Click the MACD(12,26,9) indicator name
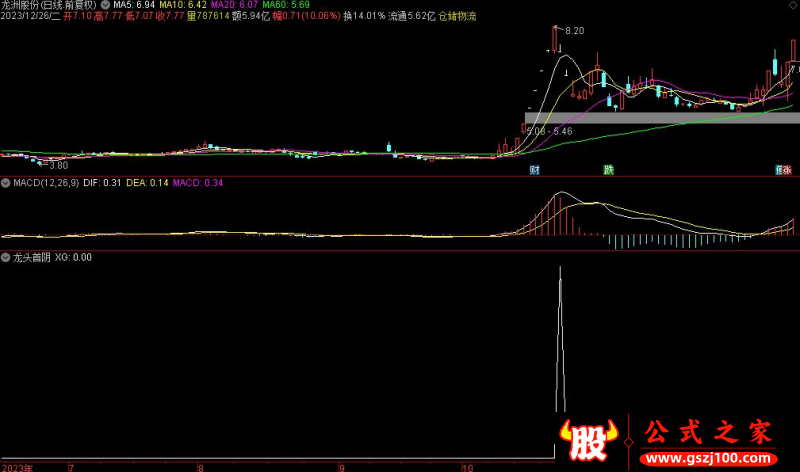Screen dimensions: 800x472 coord(46,183)
